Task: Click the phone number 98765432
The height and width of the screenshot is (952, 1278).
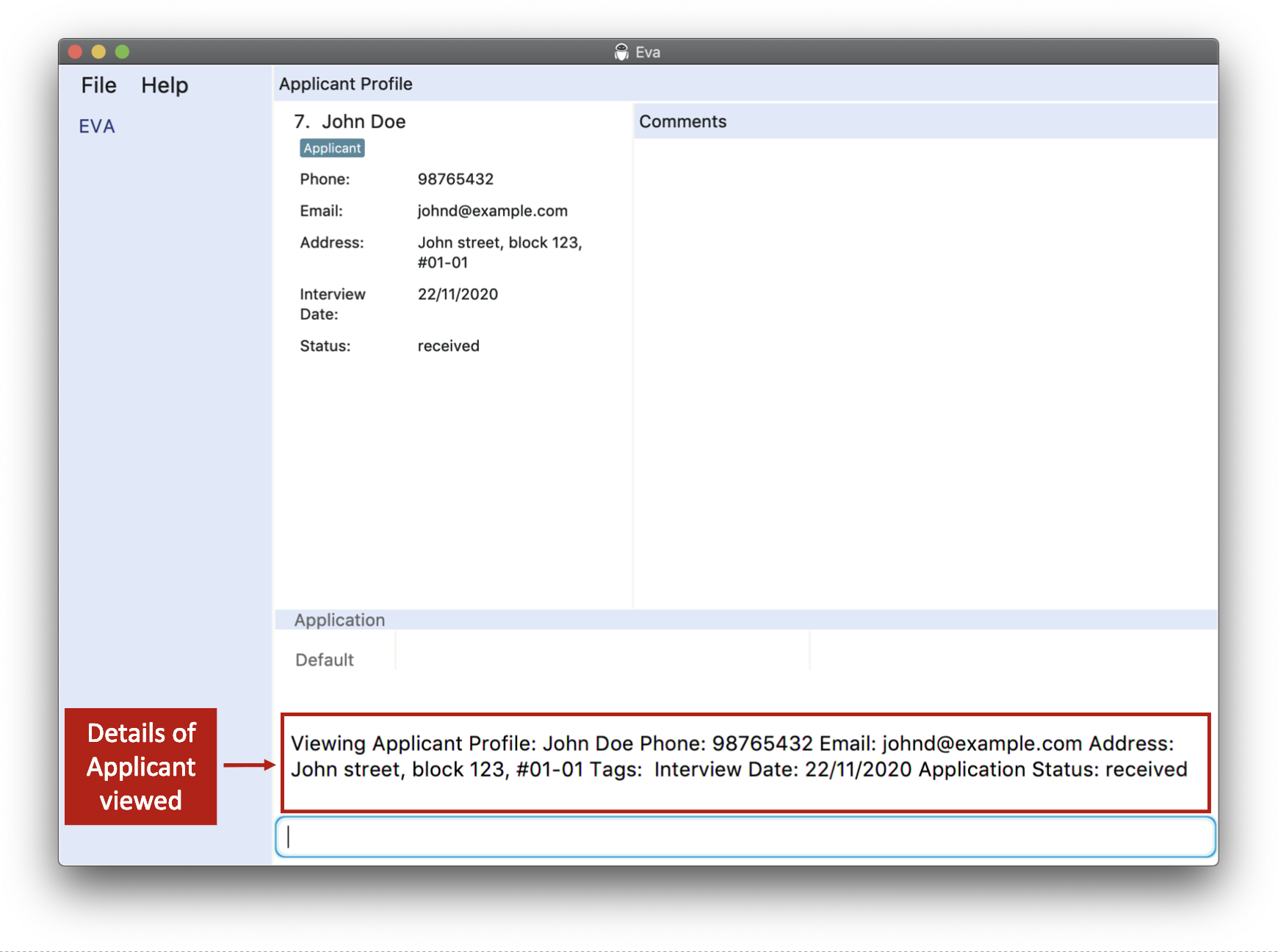Action: pos(455,179)
